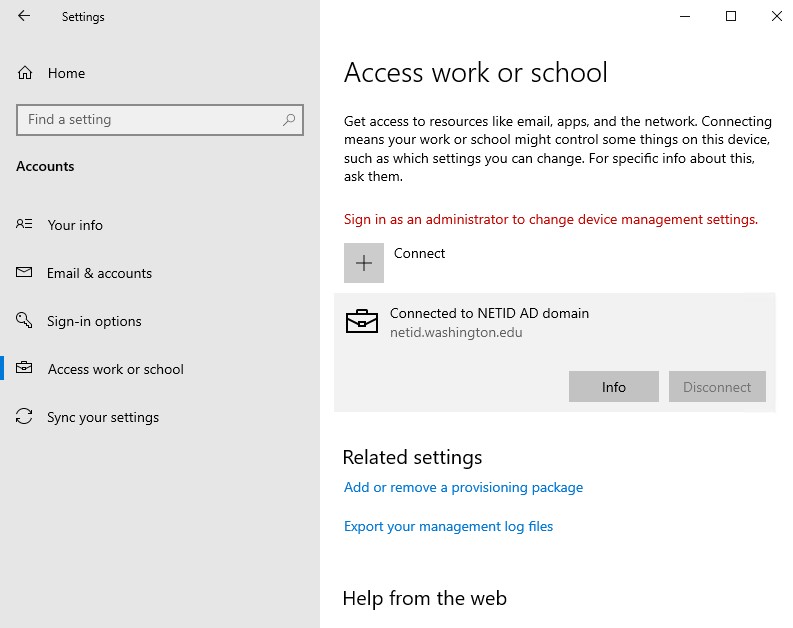Click the Sync your settings arrows icon

point(24,416)
